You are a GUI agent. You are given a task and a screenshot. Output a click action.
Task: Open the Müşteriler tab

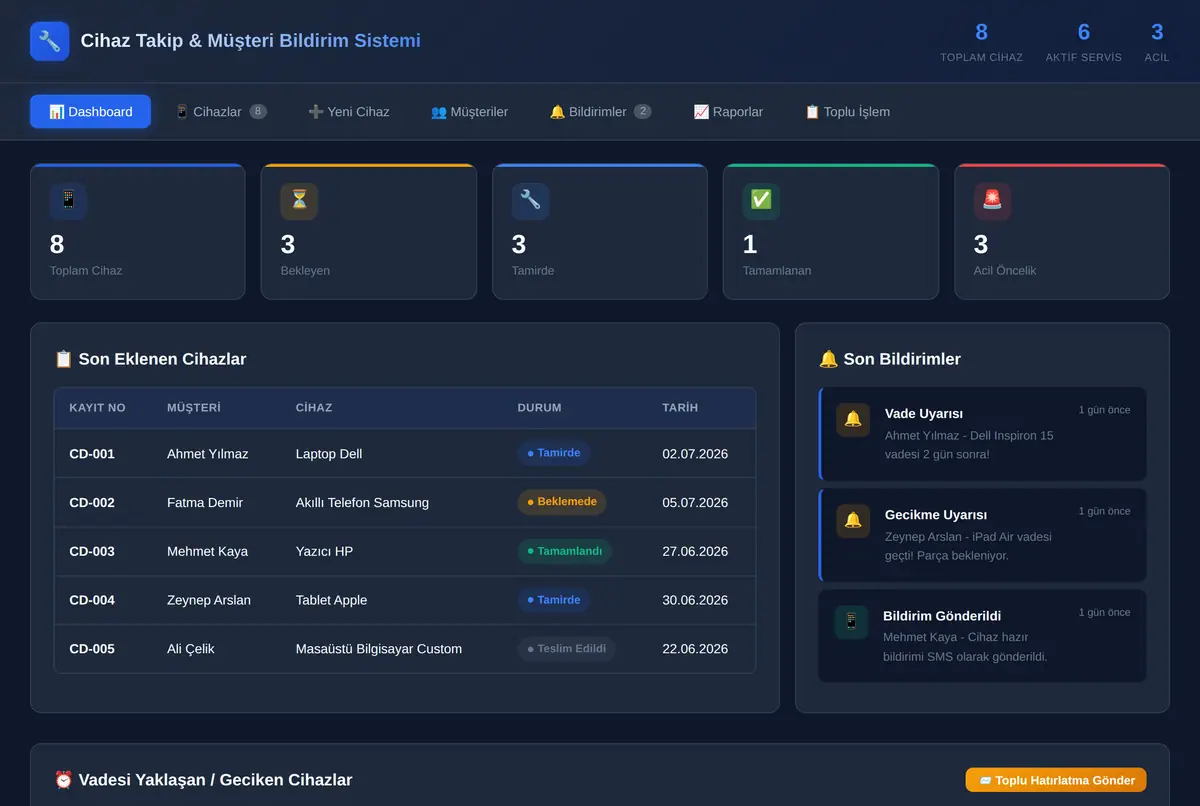[469, 112]
